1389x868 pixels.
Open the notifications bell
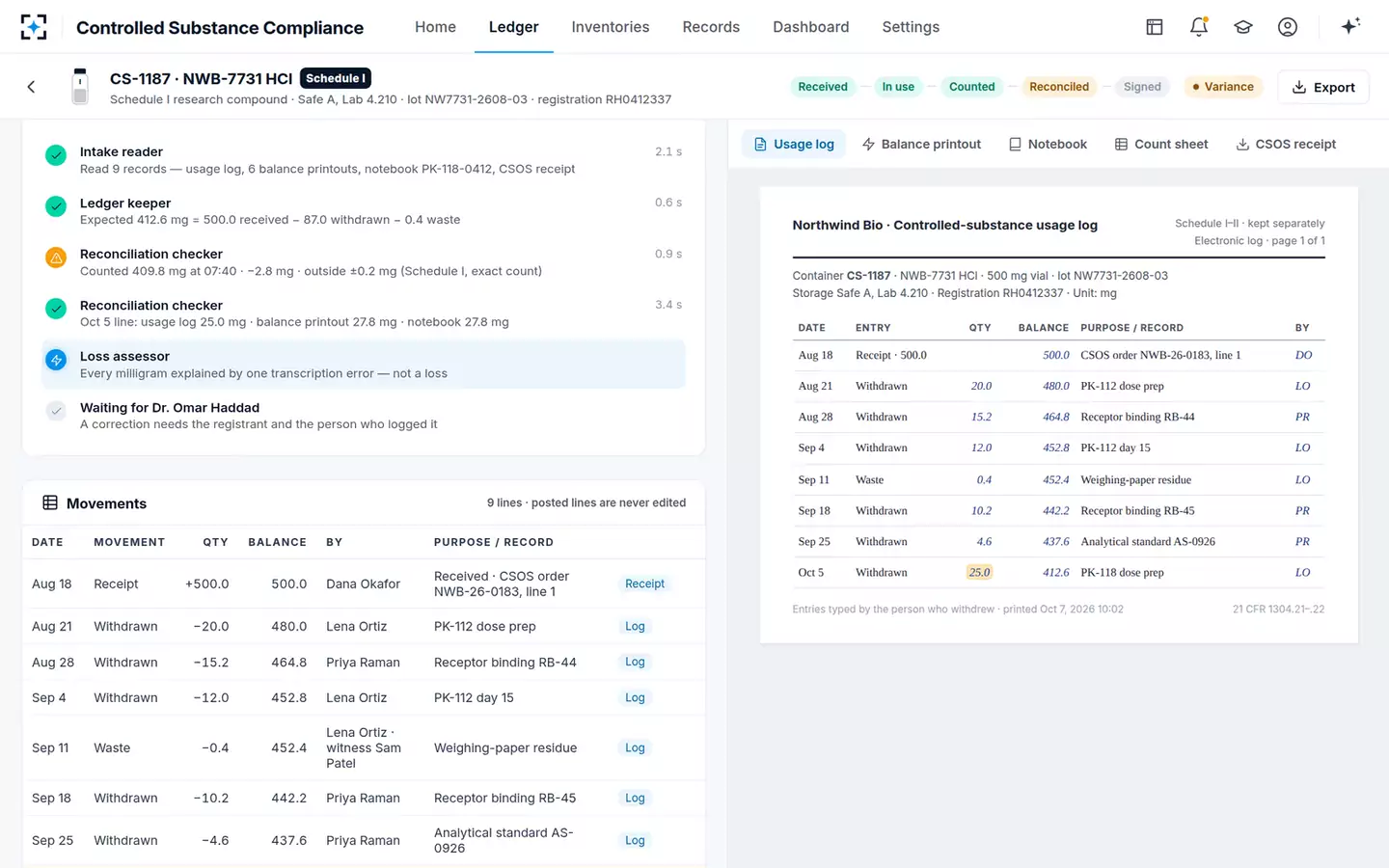tap(1199, 27)
